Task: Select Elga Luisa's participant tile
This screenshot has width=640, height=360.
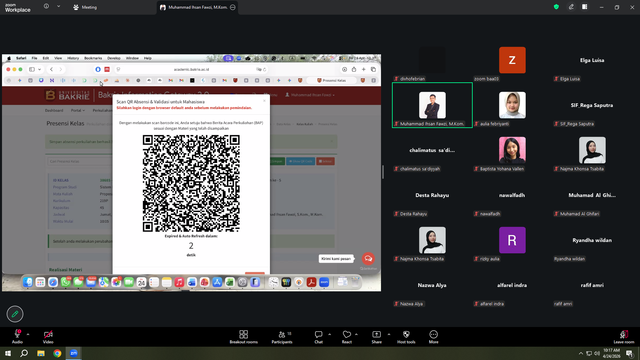Action: pos(592,60)
